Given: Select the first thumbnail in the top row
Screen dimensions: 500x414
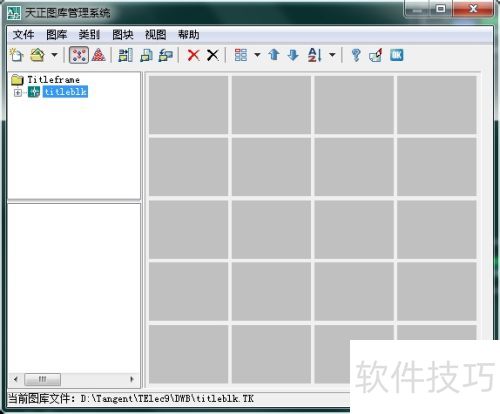Looking at the screenshot, I should pos(188,105).
